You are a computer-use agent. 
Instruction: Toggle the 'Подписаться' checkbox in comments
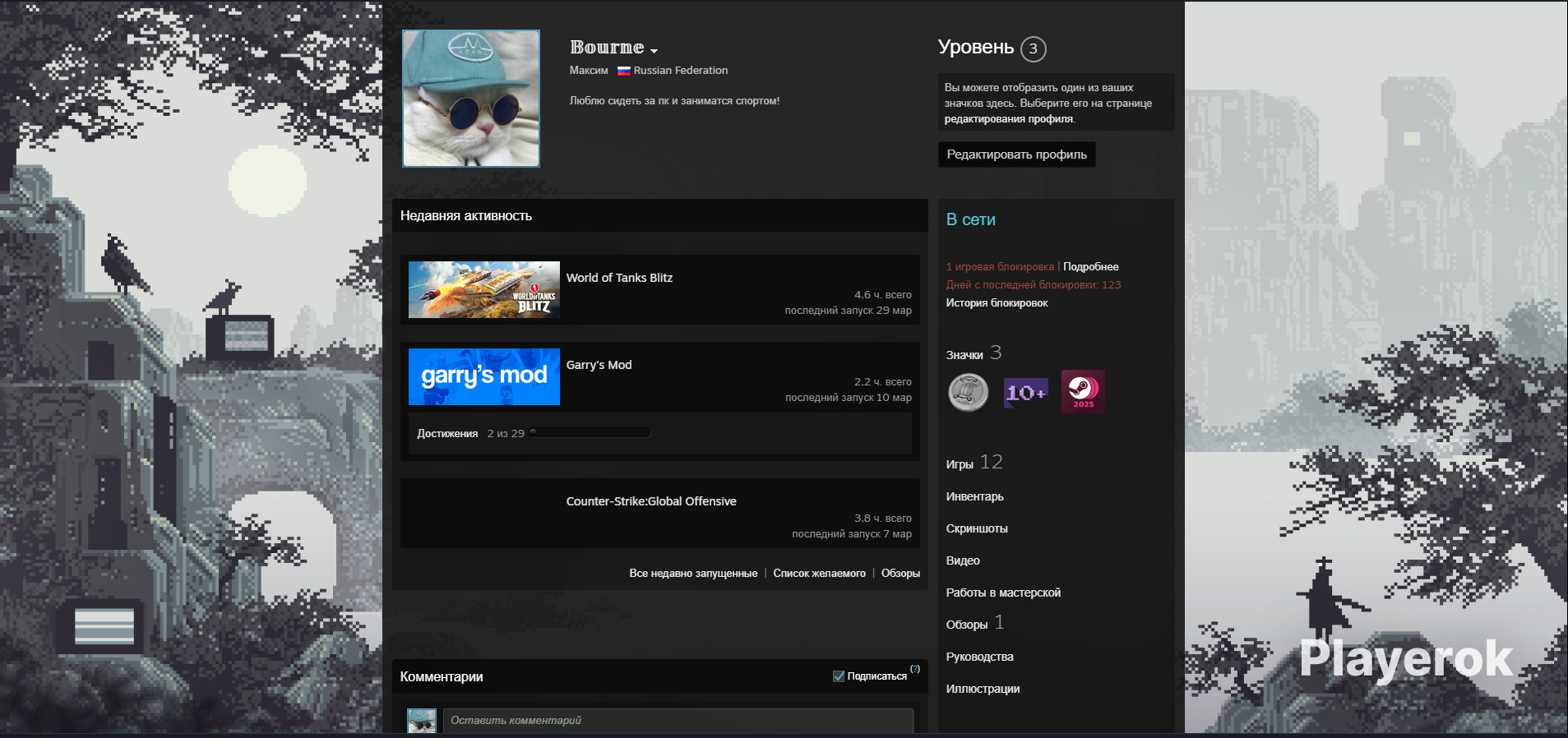click(839, 676)
